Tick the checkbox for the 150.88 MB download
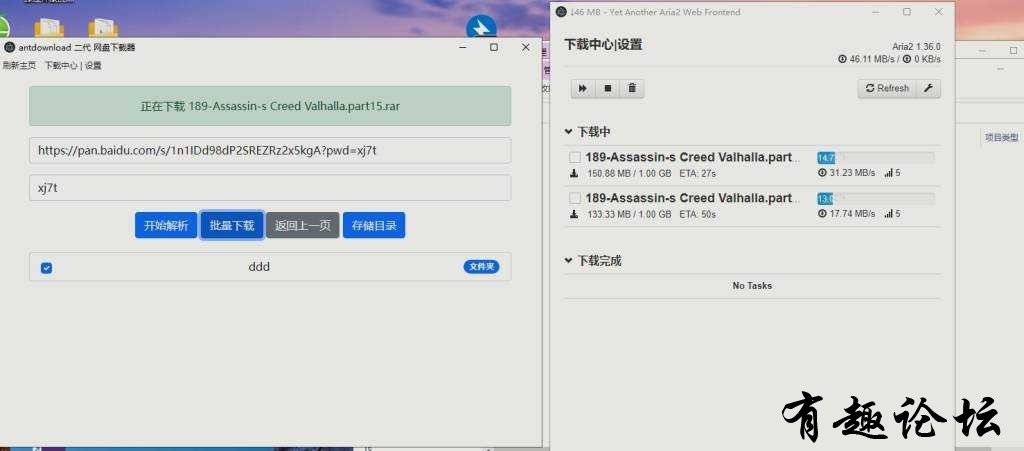Screen dimensions: 1024x451 click(575, 157)
